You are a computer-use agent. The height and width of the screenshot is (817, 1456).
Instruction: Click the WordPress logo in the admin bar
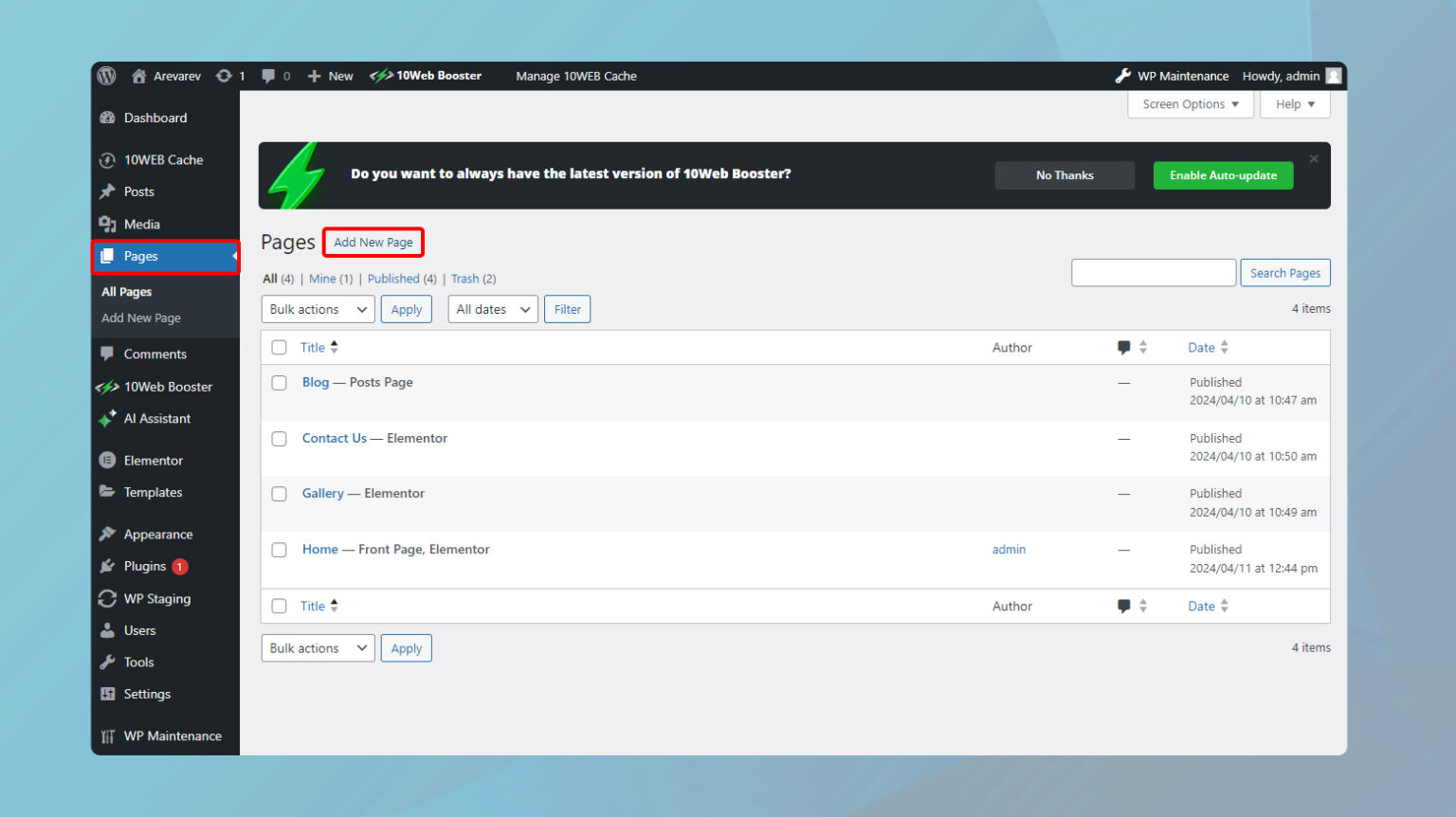tap(106, 76)
